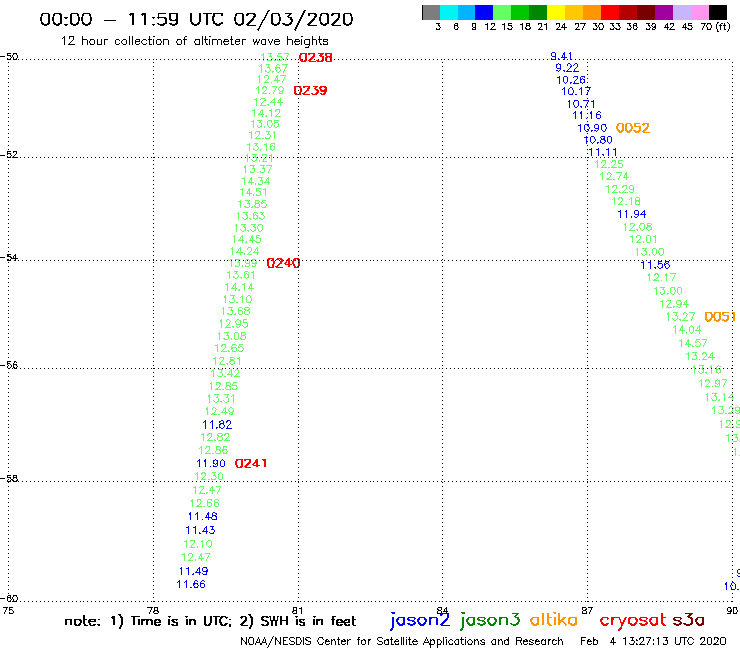Click the red time marker 0241

coord(251,464)
